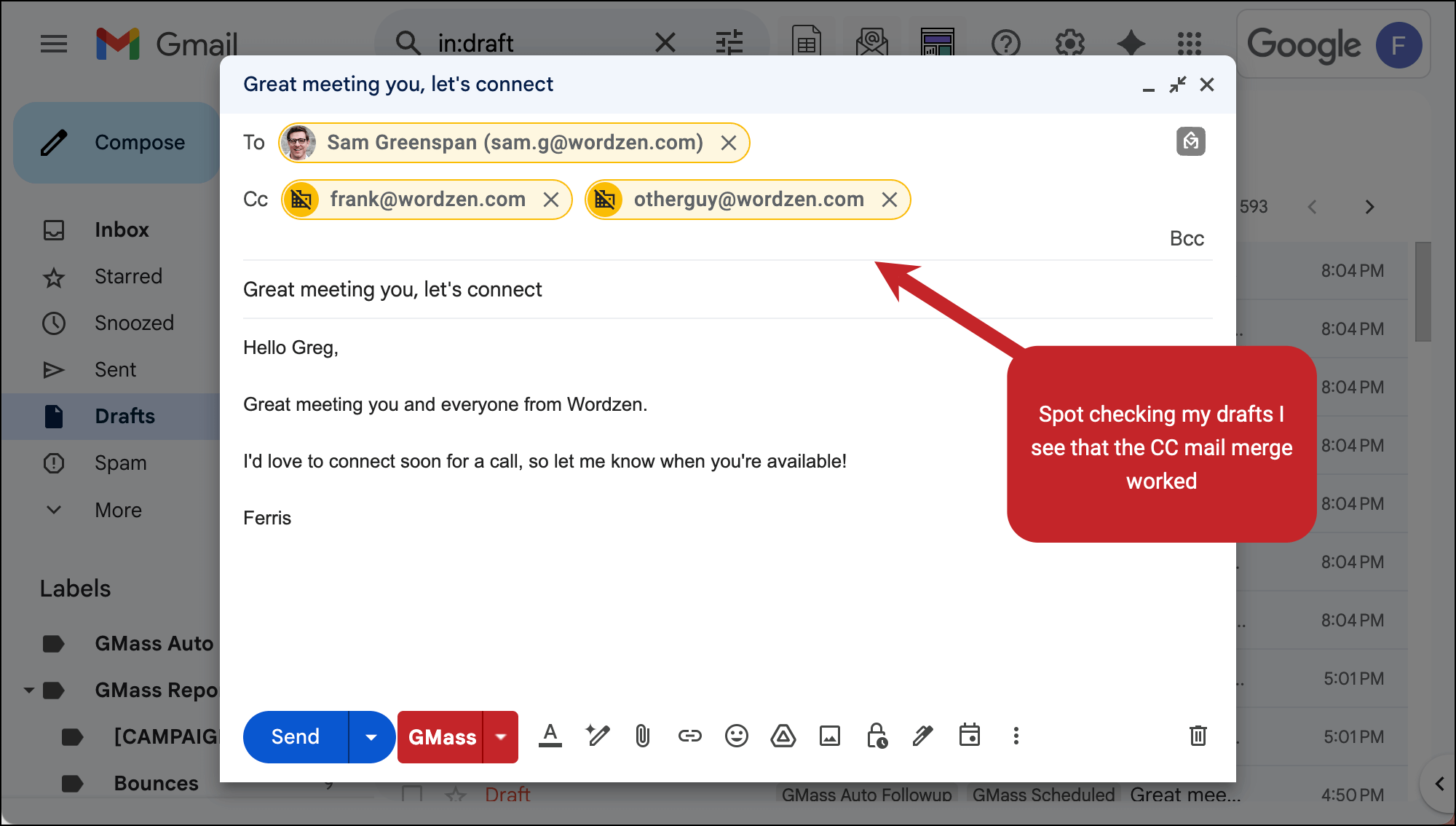This screenshot has width=1456, height=826.
Task: Expand the More item in the sidebar
Action: point(117,510)
